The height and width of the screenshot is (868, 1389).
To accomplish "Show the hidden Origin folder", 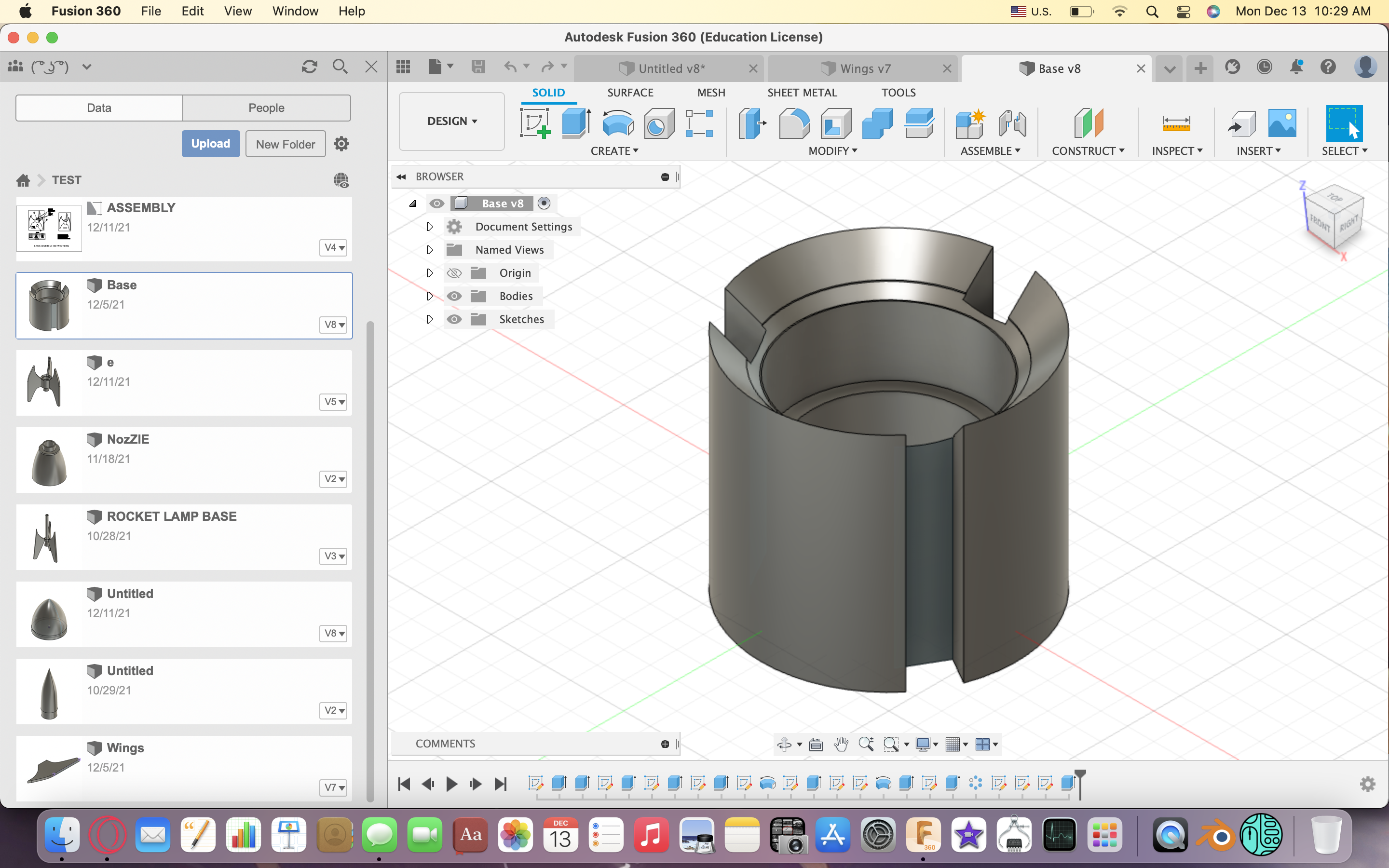I will 454,273.
